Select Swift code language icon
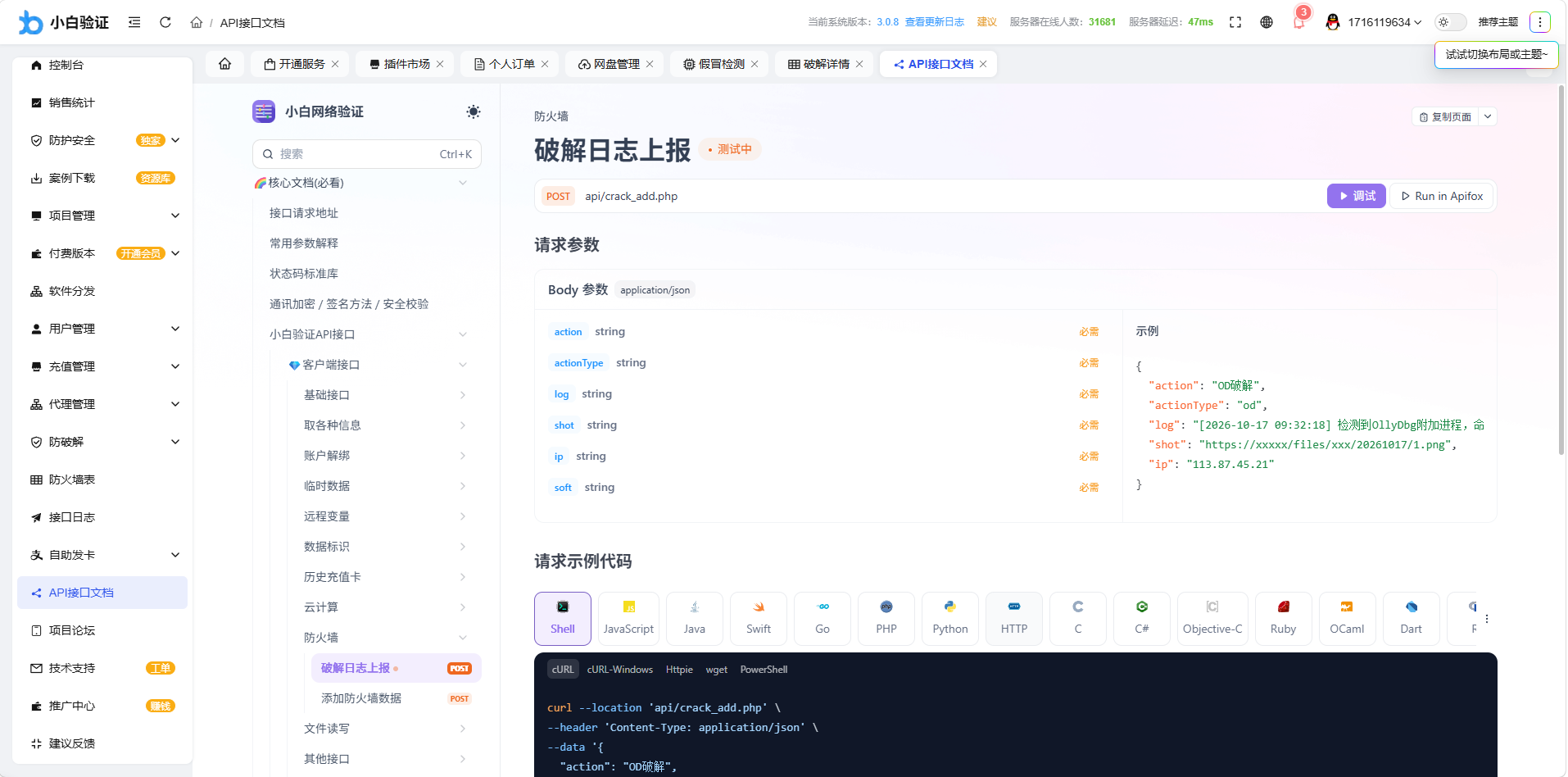1568x777 pixels. (x=759, y=618)
